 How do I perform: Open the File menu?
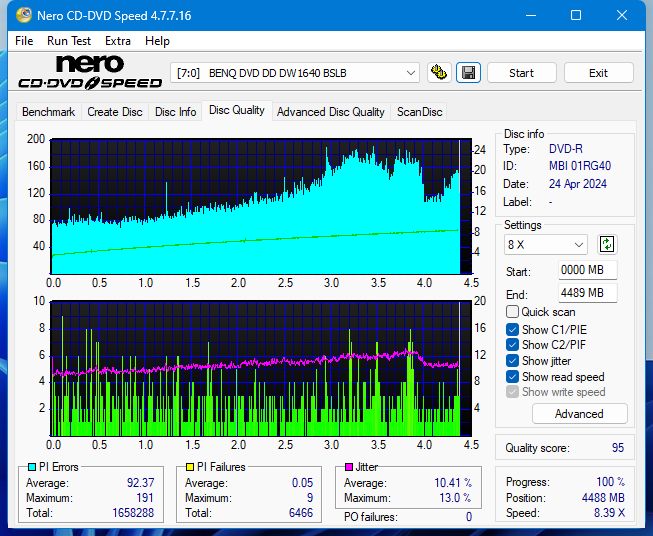click(24, 41)
